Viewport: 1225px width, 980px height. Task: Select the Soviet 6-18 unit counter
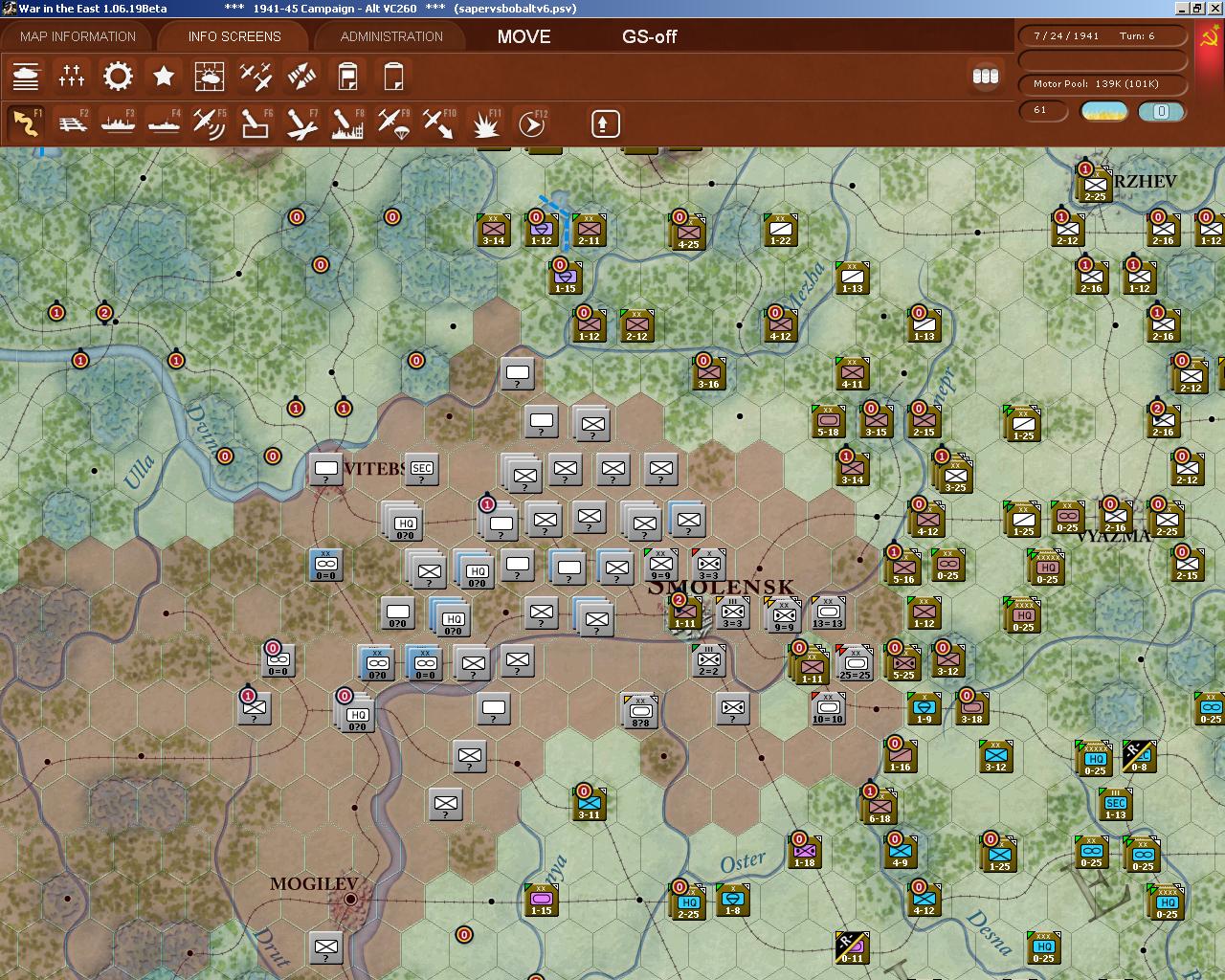[879, 806]
